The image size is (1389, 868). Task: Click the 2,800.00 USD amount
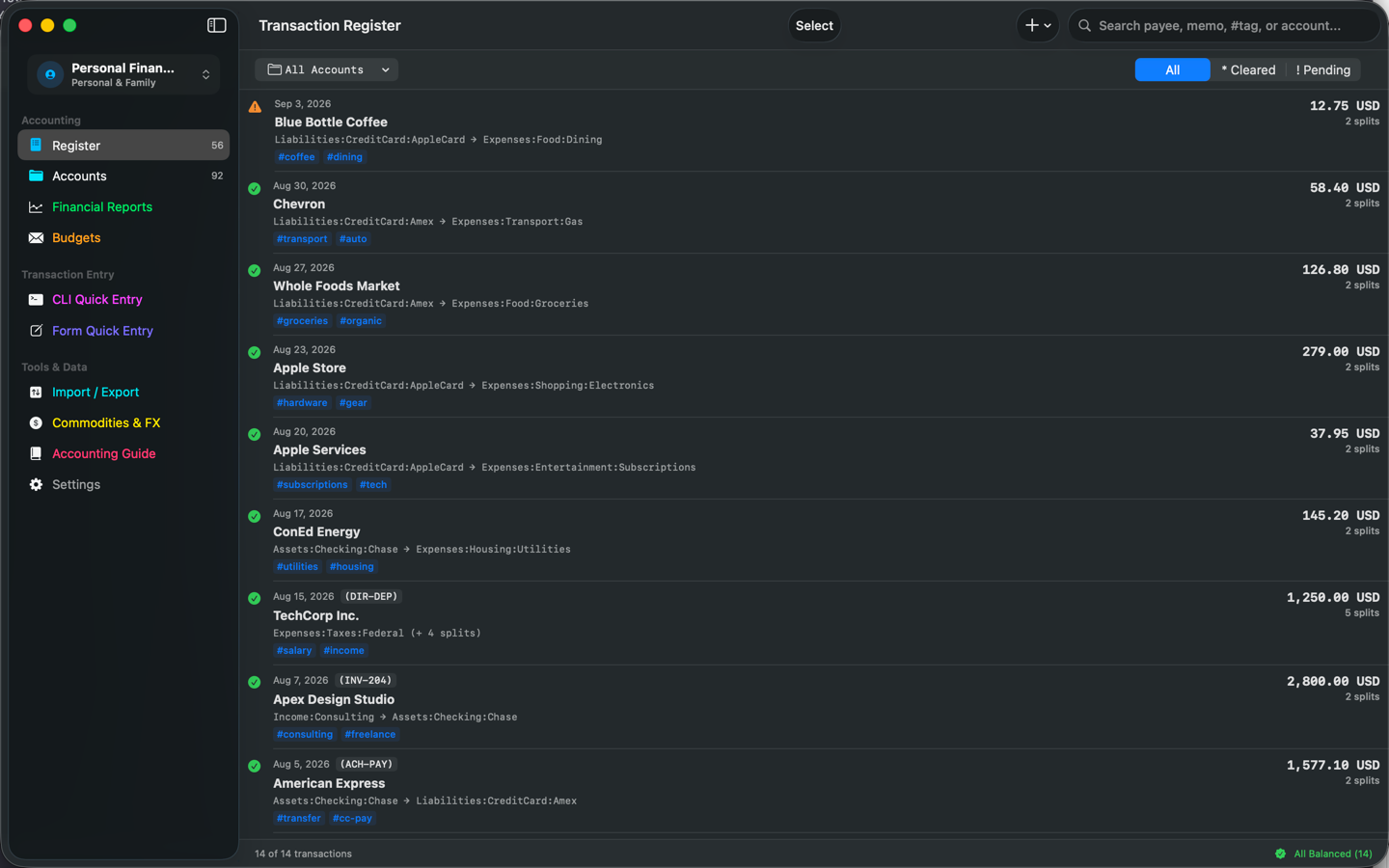click(x=1333, y=681)
